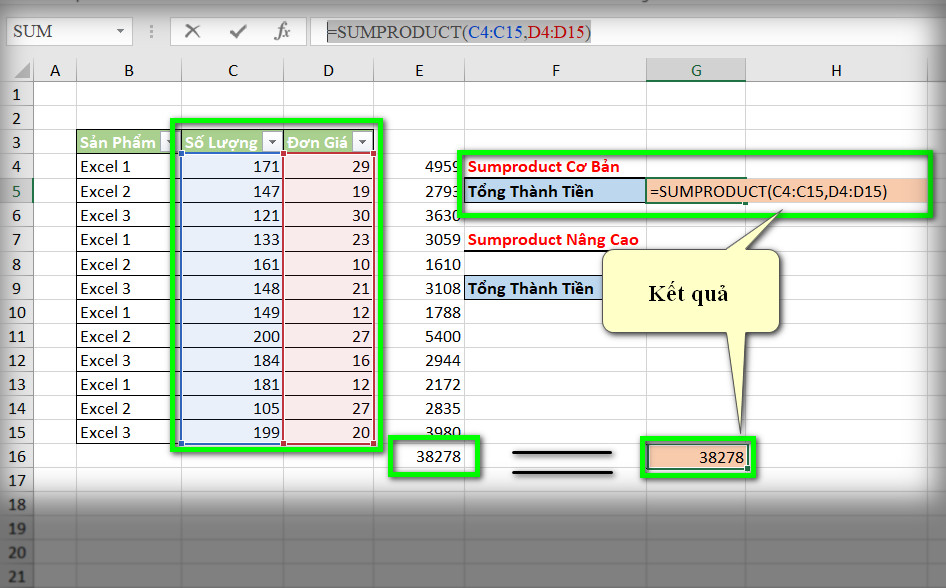Select column A header

tap(55, 71)
